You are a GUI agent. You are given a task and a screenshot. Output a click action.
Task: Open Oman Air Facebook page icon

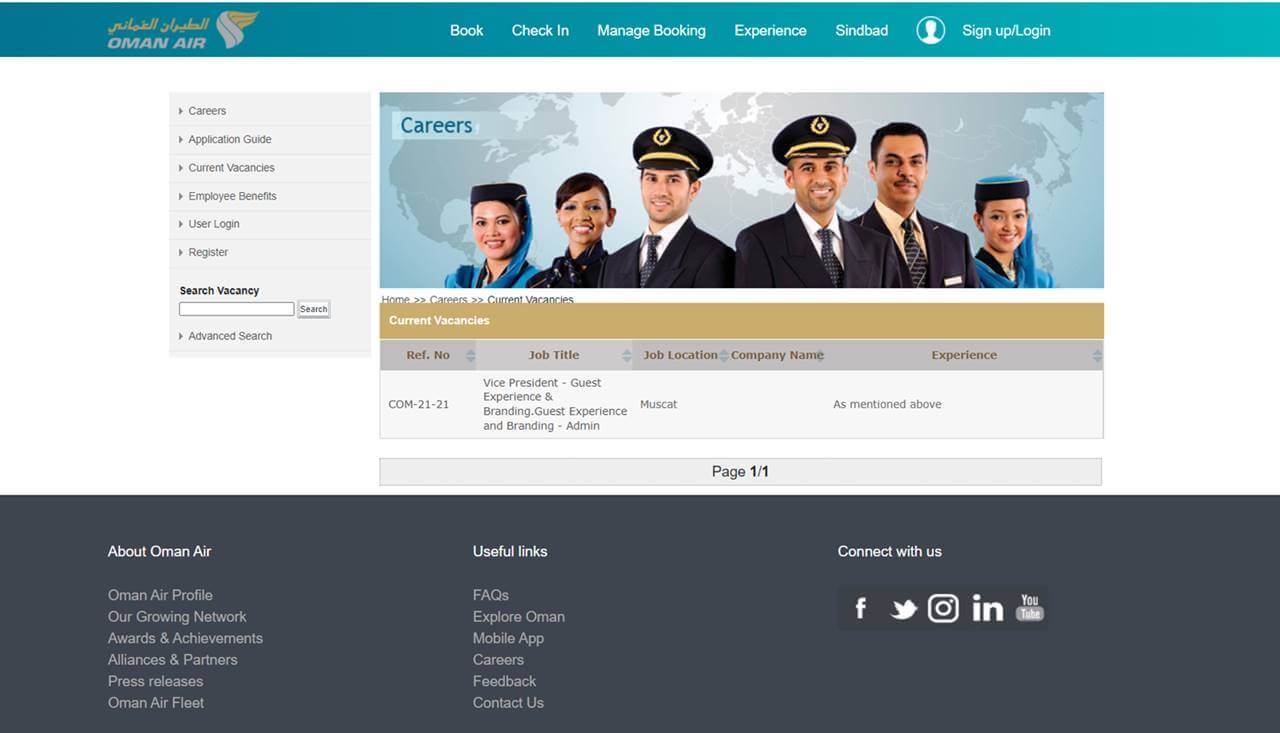click(860, 608)
